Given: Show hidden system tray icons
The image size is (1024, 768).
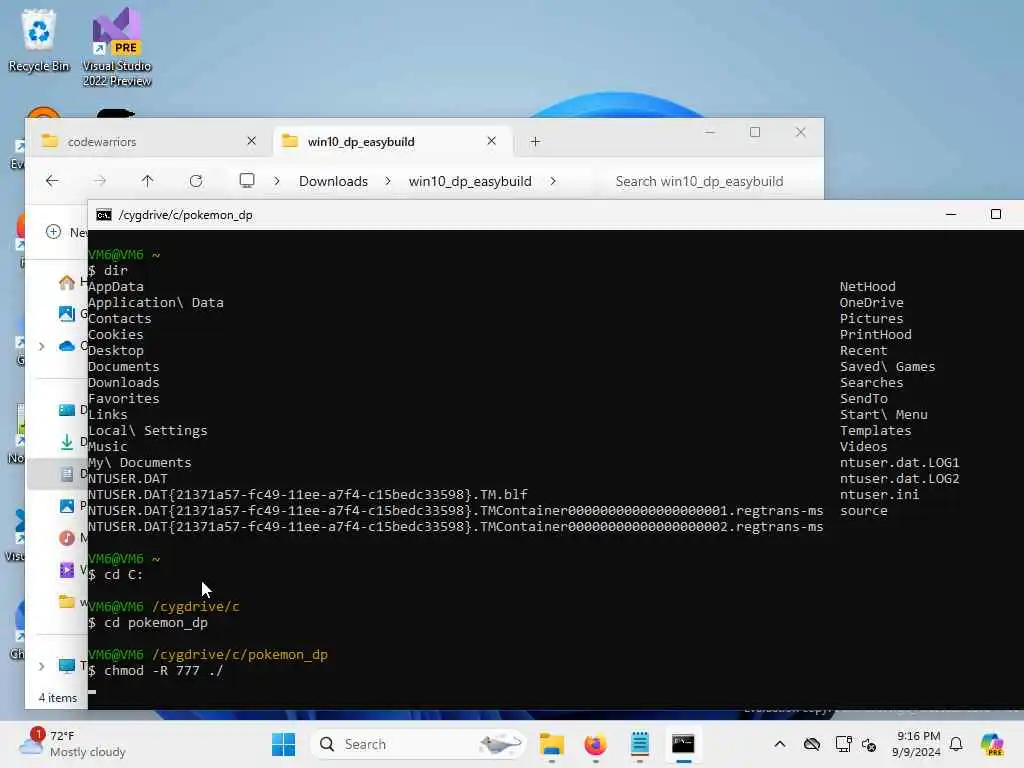Looking at the screenshot, I should click(x=780, y=744).
